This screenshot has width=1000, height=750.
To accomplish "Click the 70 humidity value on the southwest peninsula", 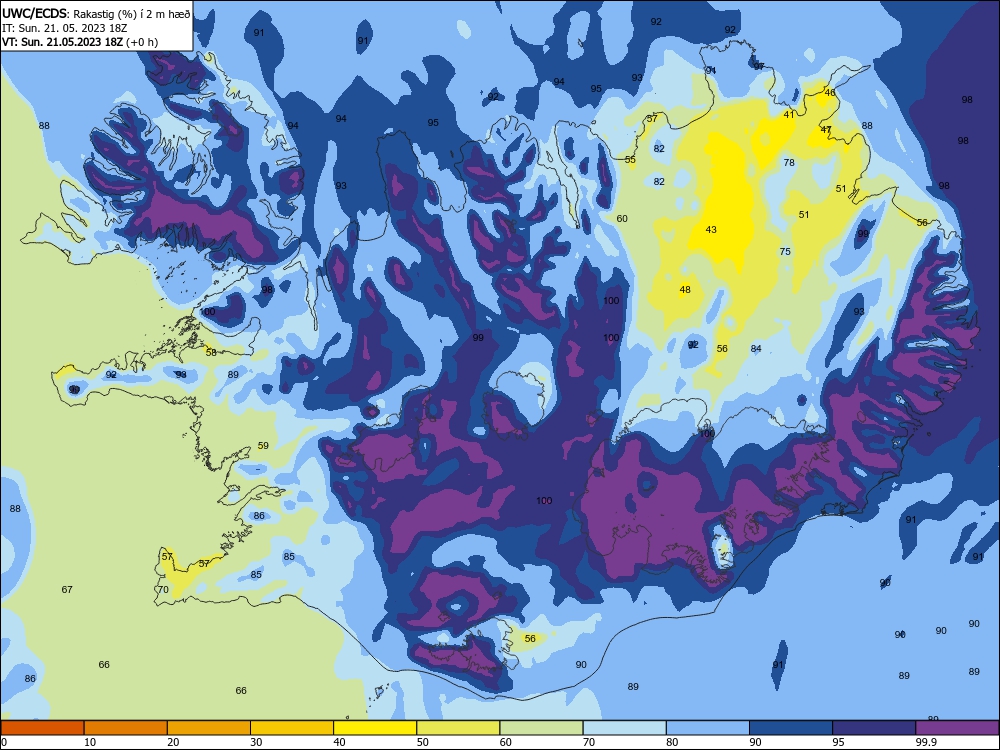I will click(x=163, y=590).
